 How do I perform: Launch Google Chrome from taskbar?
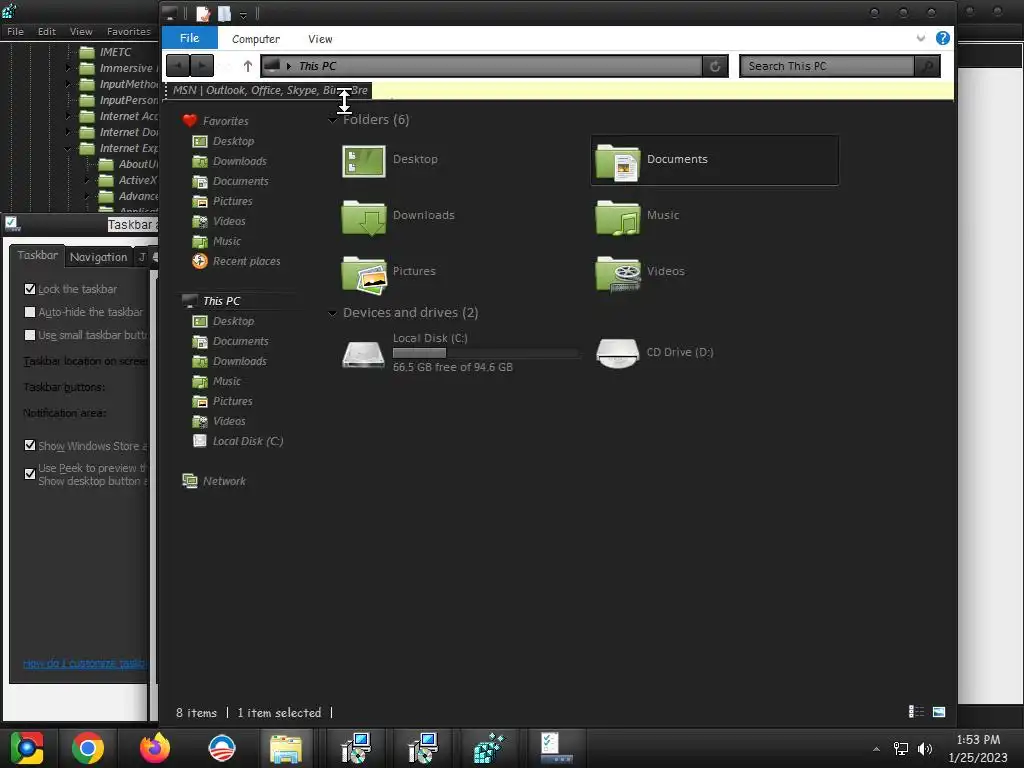click(88, 748)
